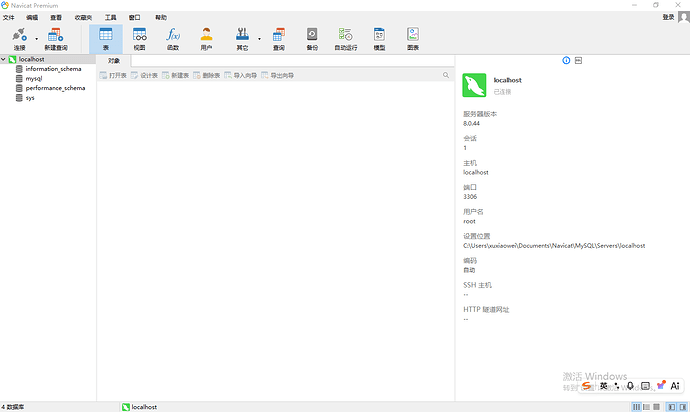690x412 pixels.
Task: Click the 导入向导 (Import Wizard) button
Action: tap(241, 75)
